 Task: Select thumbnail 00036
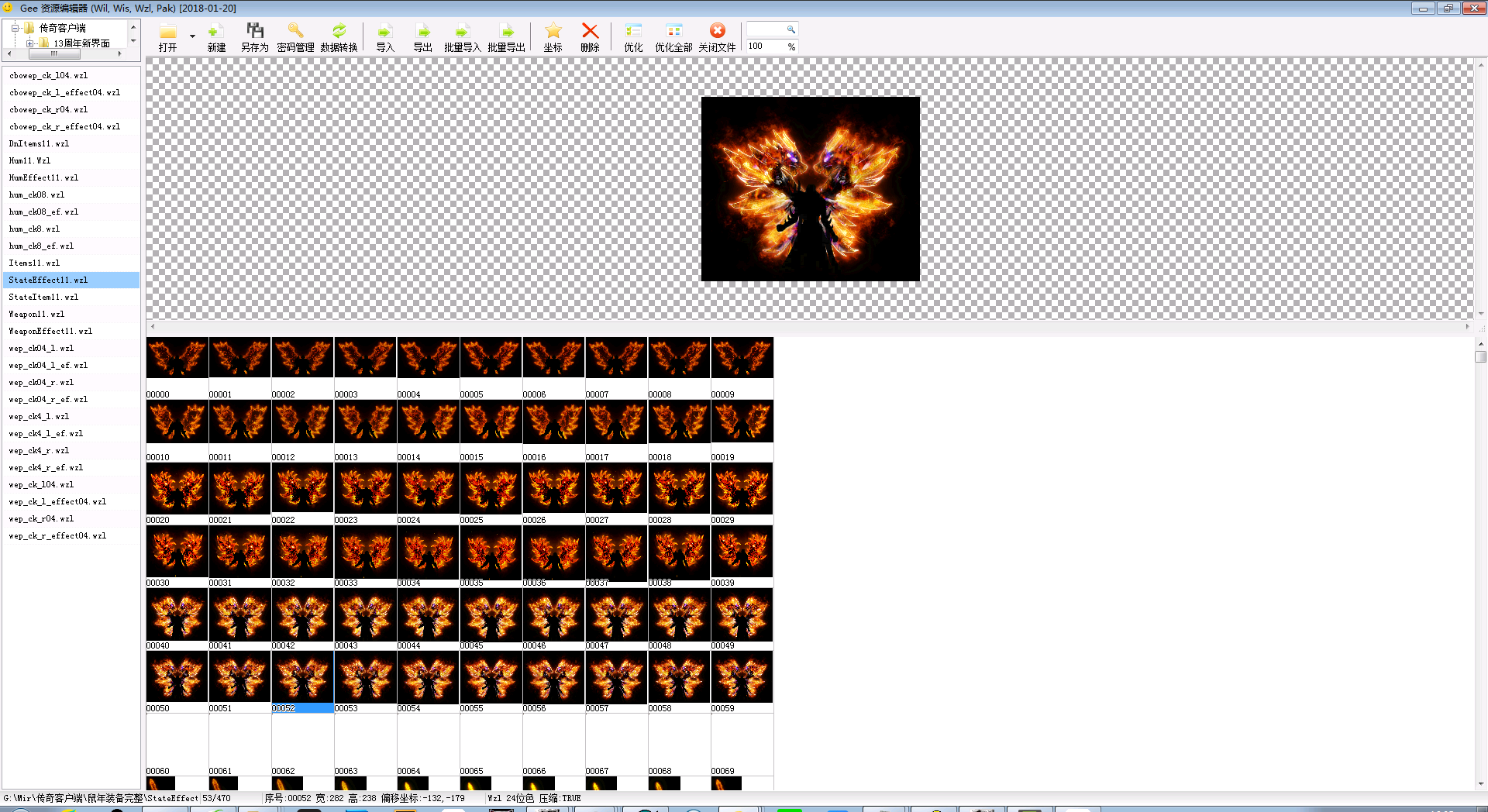pos(553,556)
